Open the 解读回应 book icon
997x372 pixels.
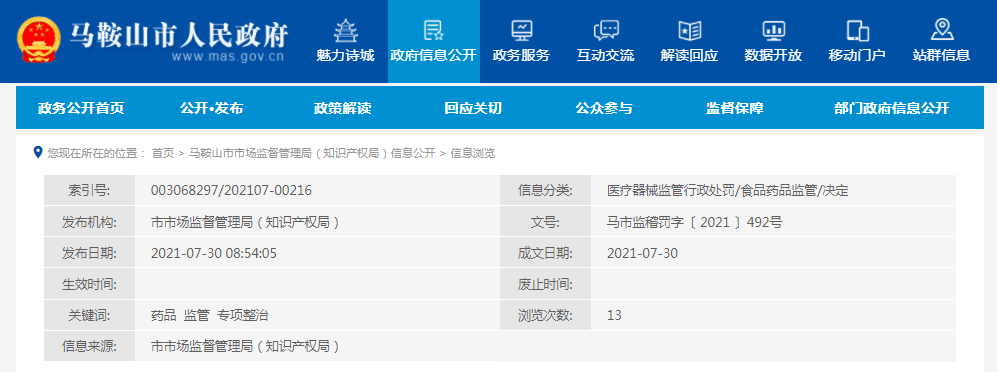[x=689, y=30]
